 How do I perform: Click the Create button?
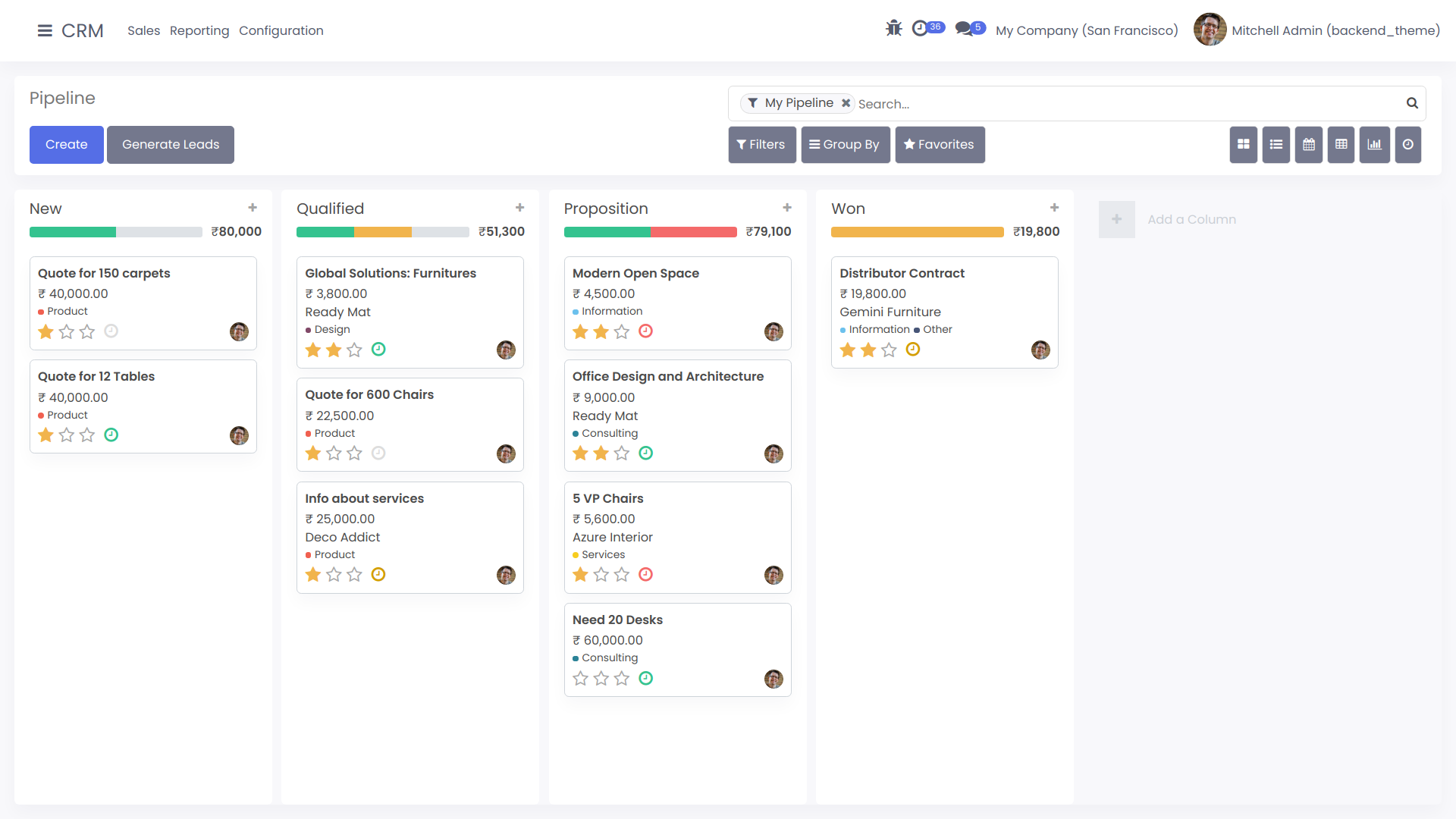[66, 145]
